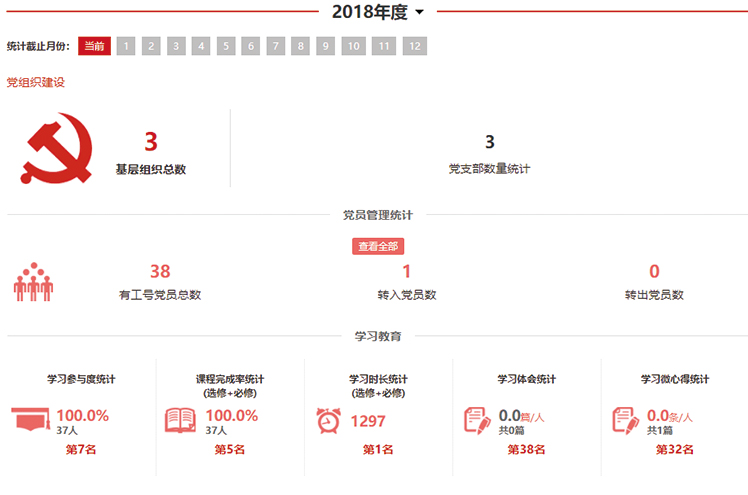Select month 2 filter

pos(151,46)
